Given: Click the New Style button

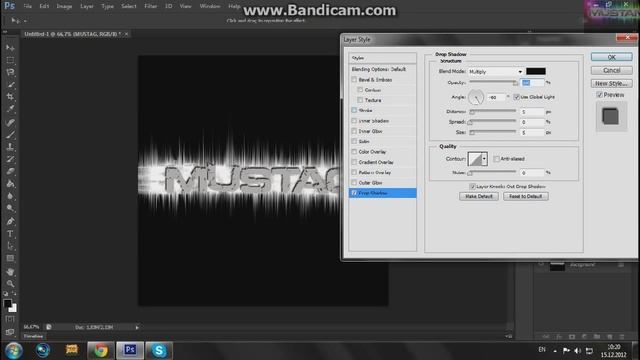Looking at the screenshot, I should [x=611, y=83].
